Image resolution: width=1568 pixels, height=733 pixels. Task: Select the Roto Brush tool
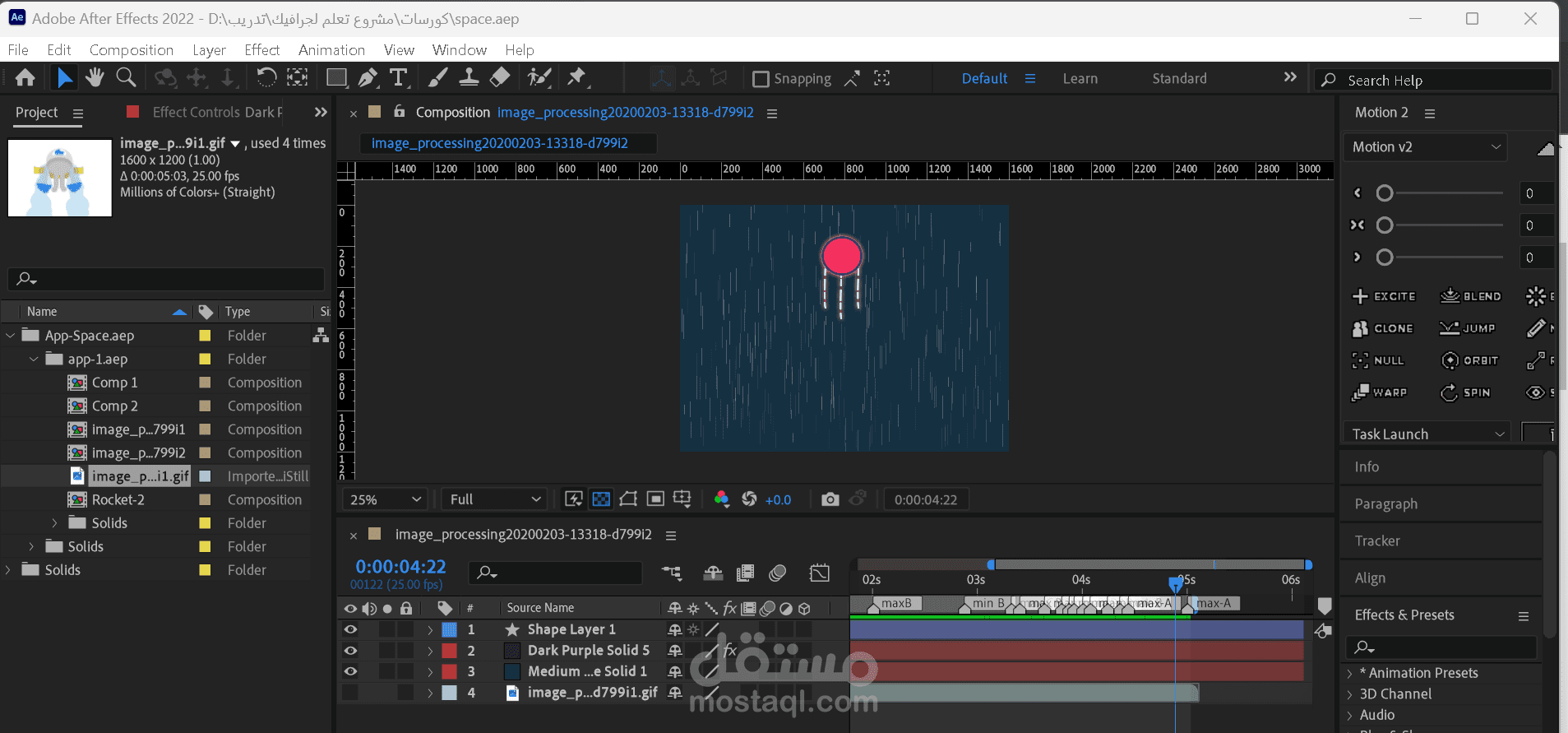click(539, 78)
